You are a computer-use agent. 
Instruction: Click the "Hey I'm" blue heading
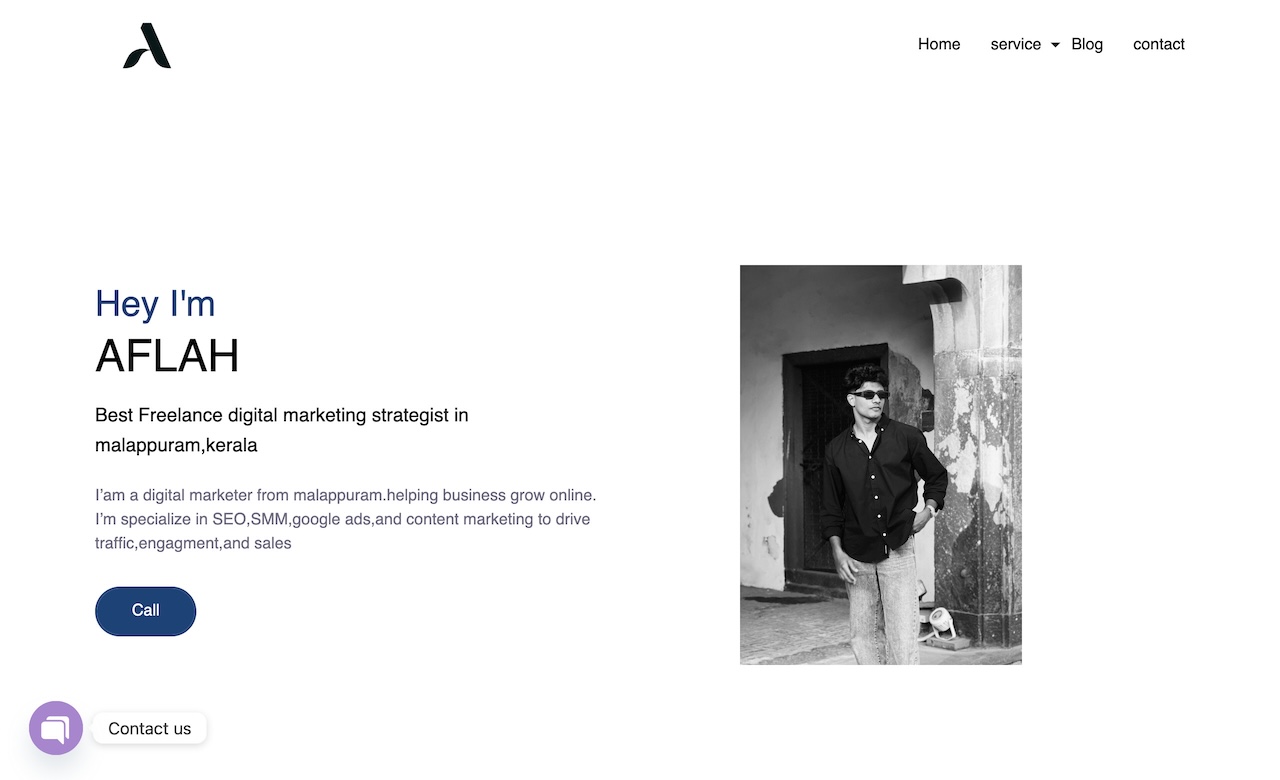(155, 303)
